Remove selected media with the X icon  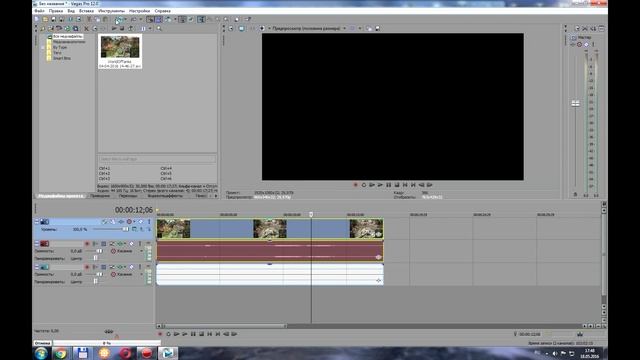(x=86, y=29)
